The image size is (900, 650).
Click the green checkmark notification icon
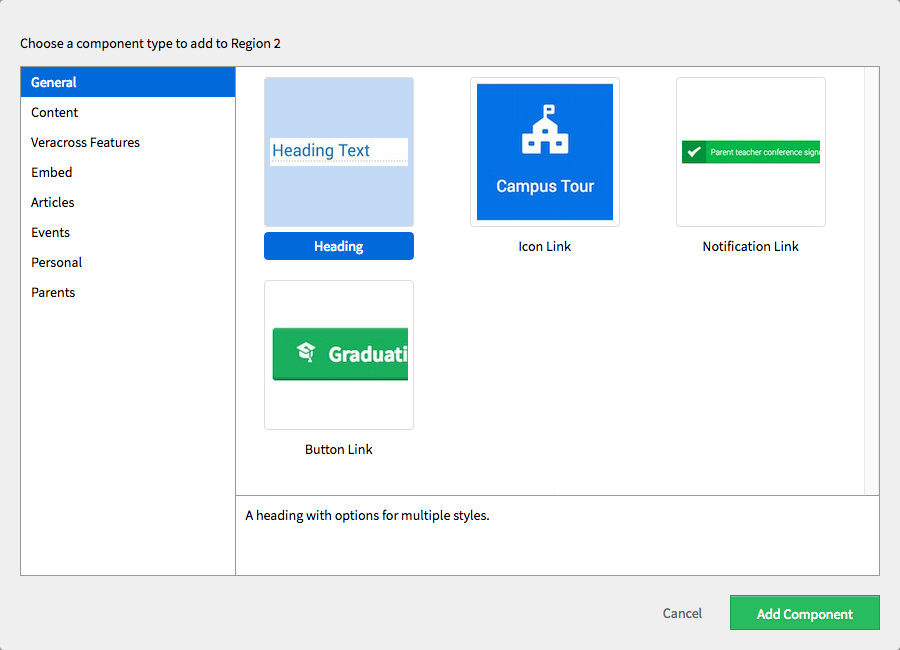pyautogui.click(x=694, y=152)
